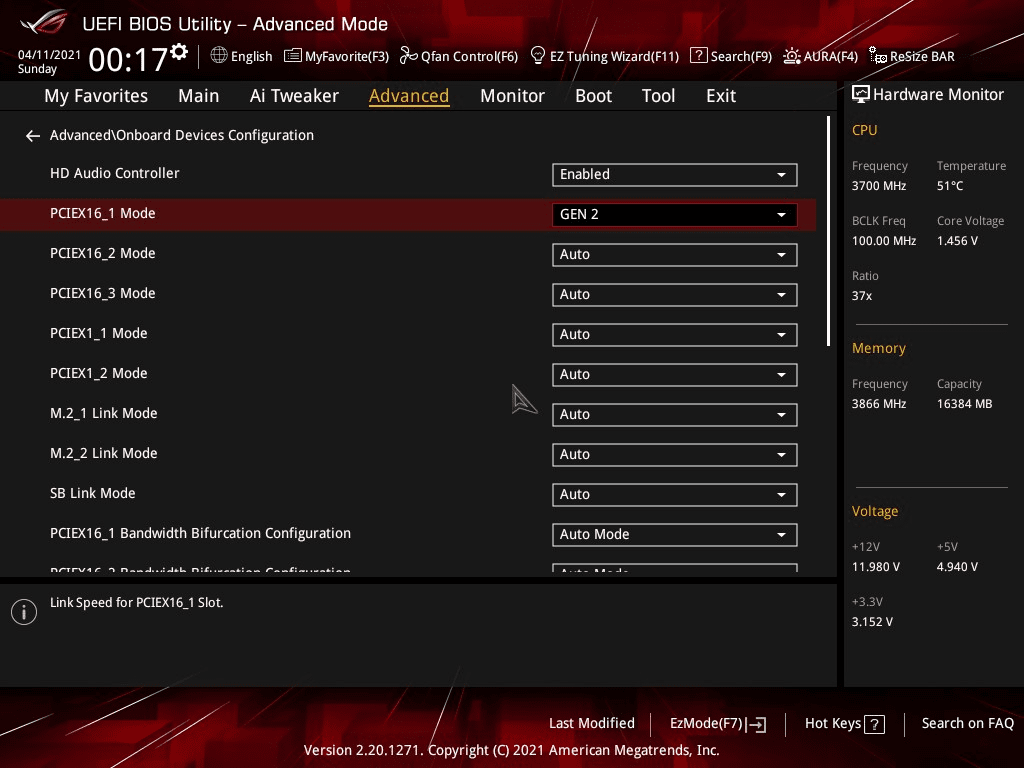Click the info icon beside help text
1024x768 pixels.
tap(24, 612)
